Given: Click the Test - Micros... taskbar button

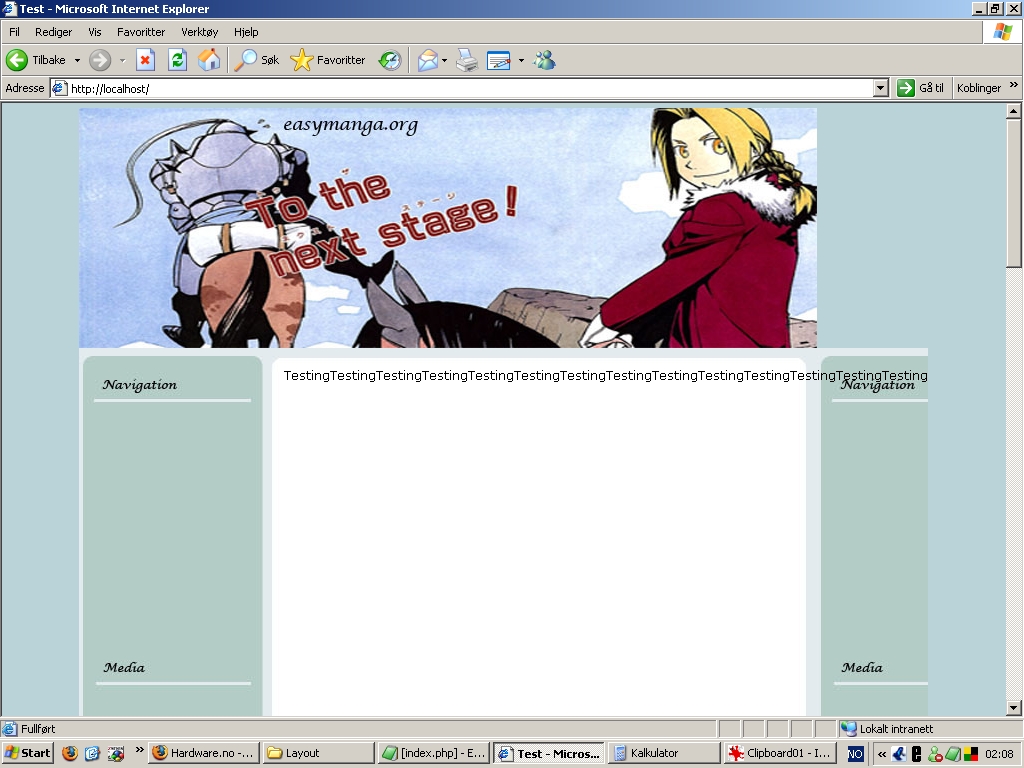Looking at the screenshot, I should pos(549,753).
